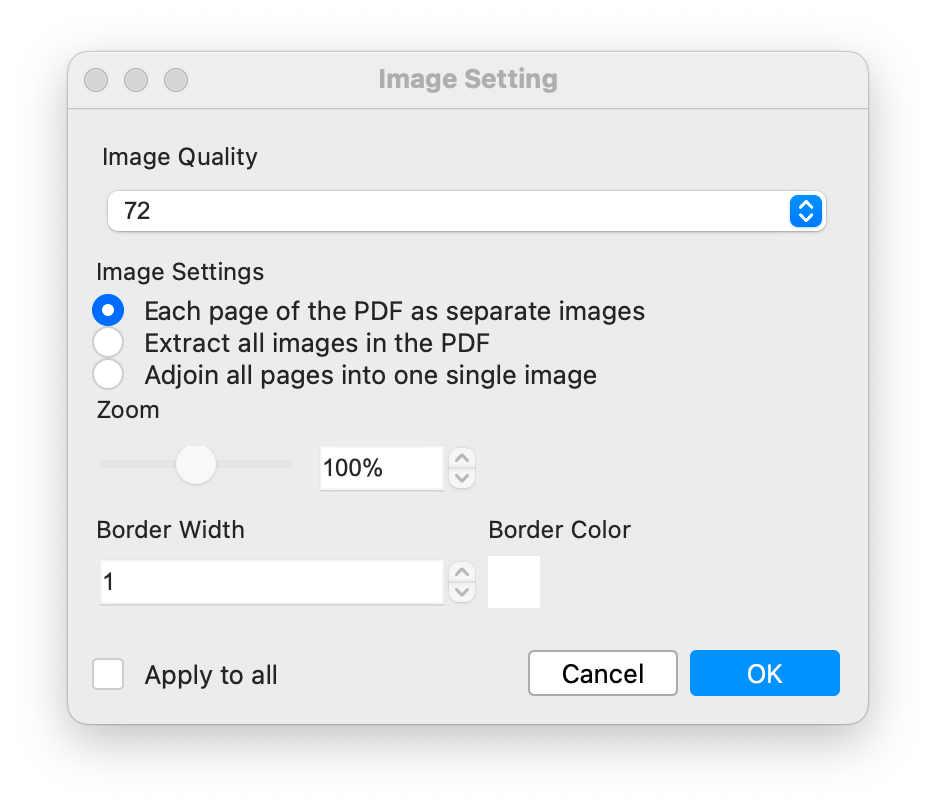Select each page as separate images

pos(108,311)
